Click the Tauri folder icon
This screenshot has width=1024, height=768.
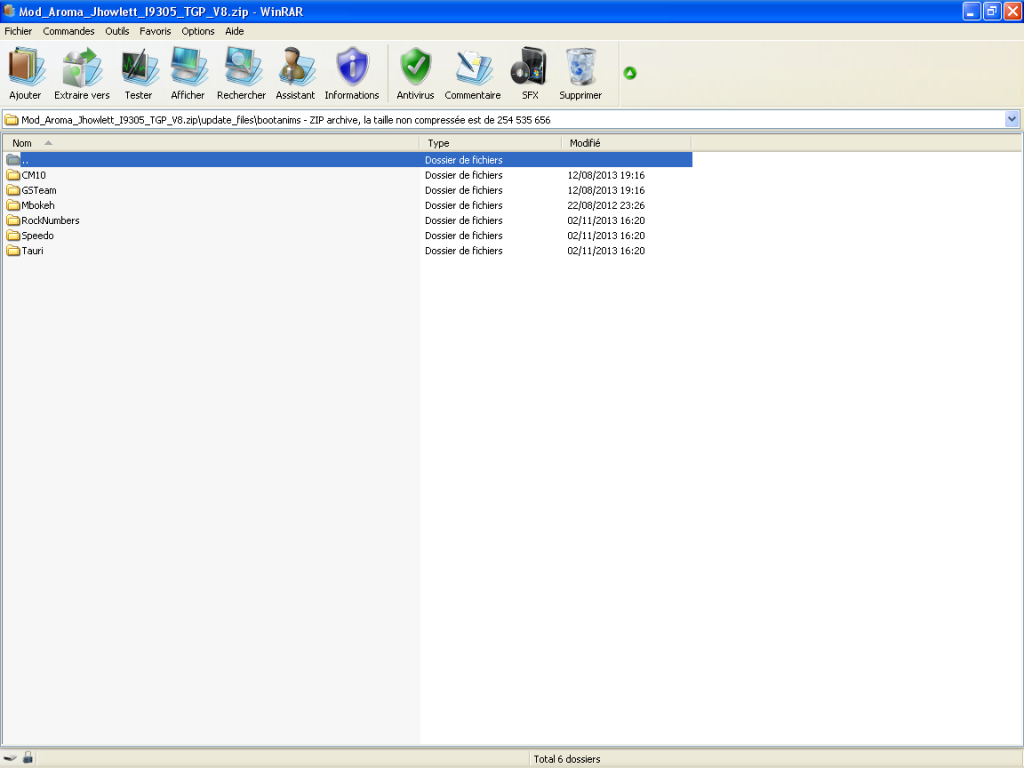(x=13, y=250)
